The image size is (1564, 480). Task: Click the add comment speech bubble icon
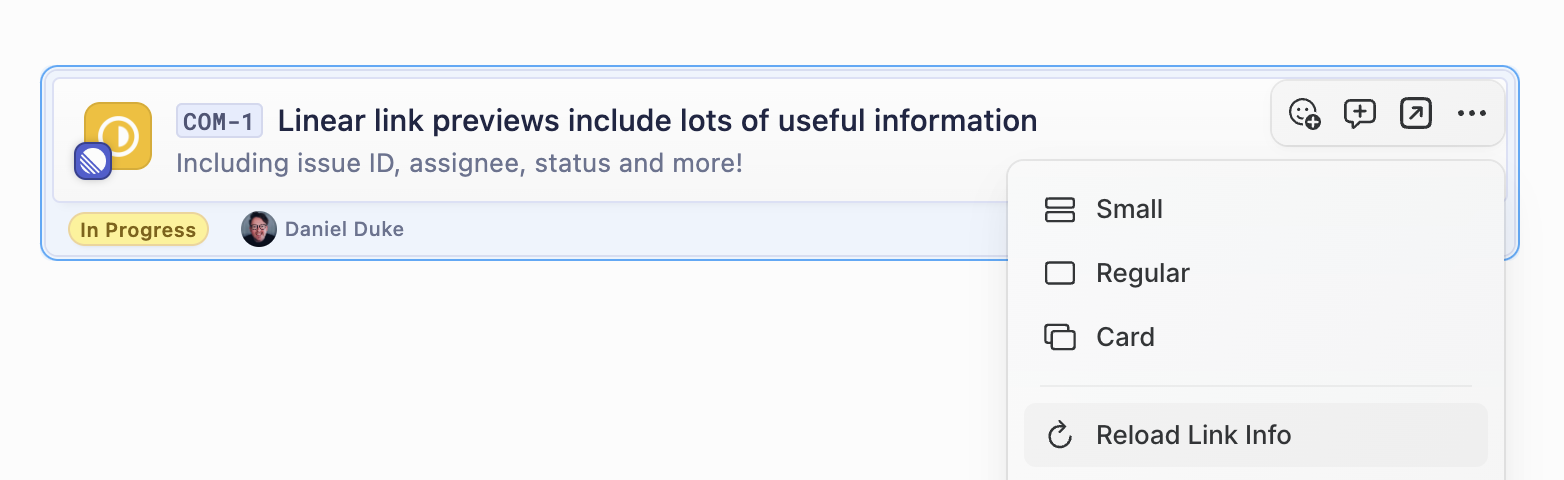tap(1360, 114)
